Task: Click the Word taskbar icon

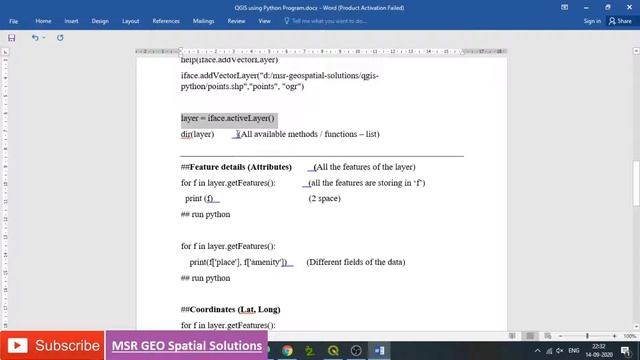Action: pos(379,351)
